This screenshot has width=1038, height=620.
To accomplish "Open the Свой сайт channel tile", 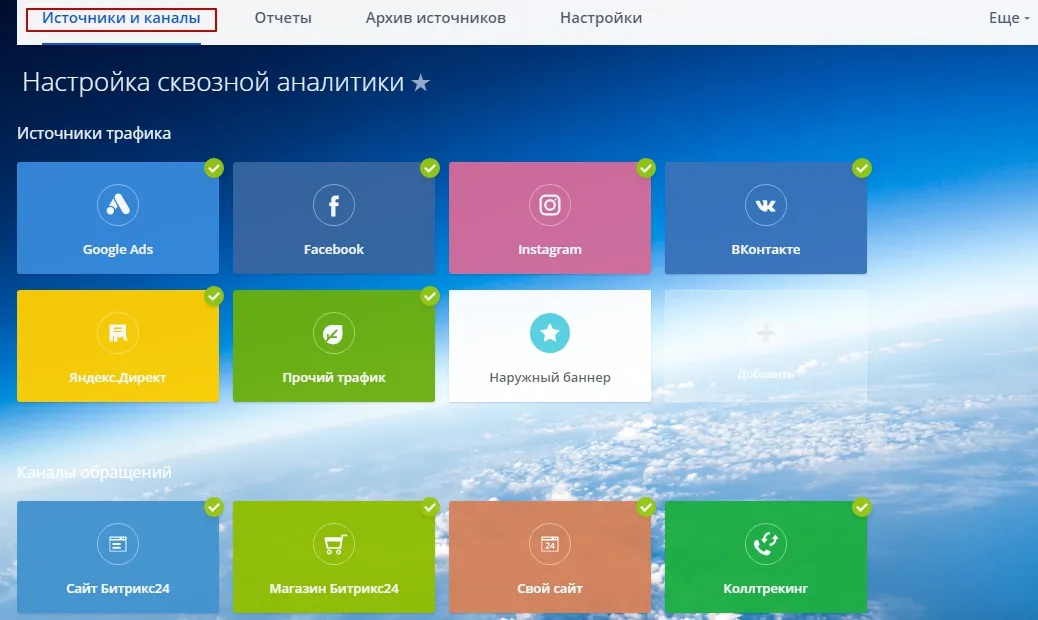I will click(549, 557).
